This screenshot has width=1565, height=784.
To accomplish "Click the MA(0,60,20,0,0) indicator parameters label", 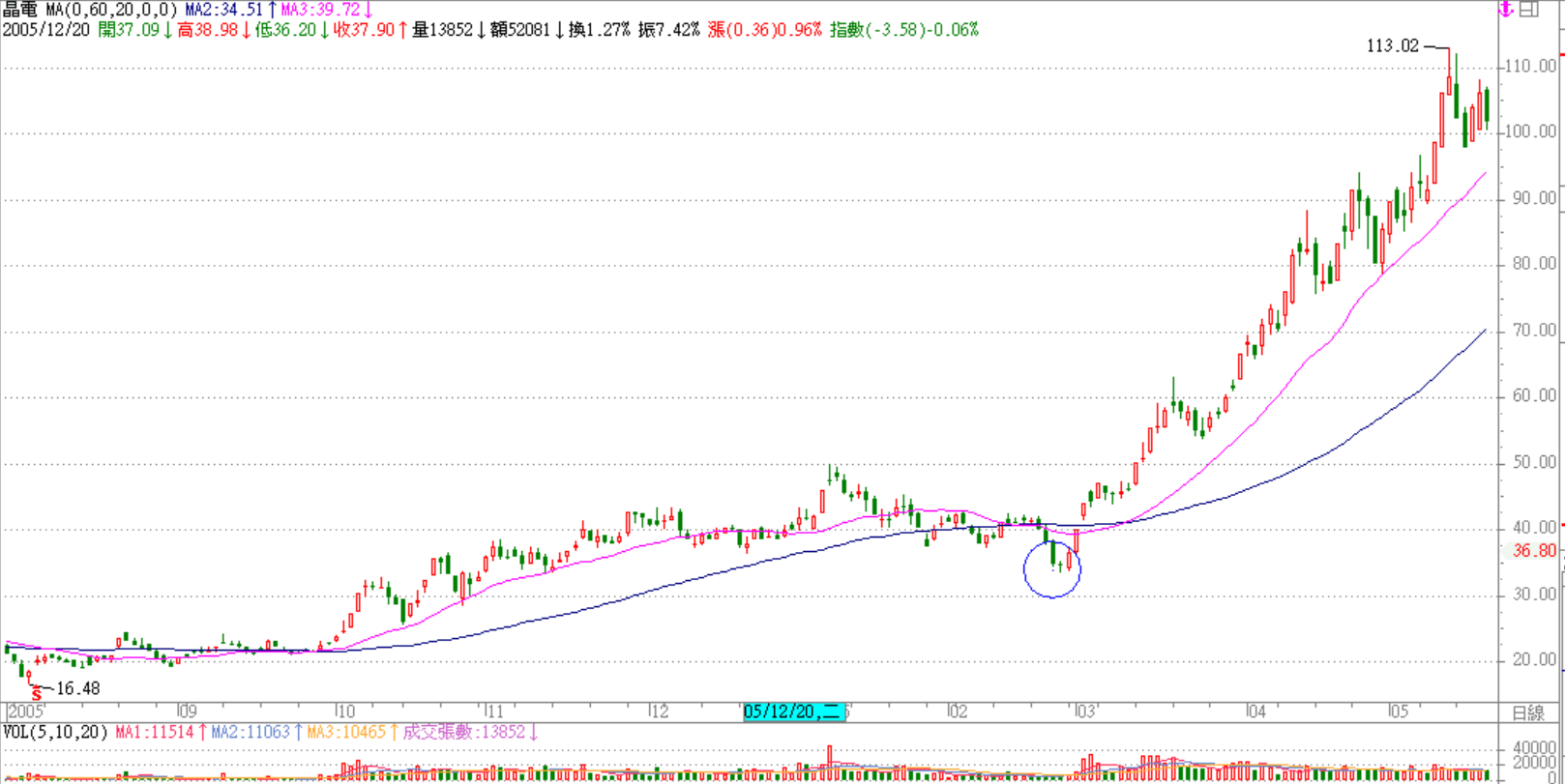I will 111,10.
